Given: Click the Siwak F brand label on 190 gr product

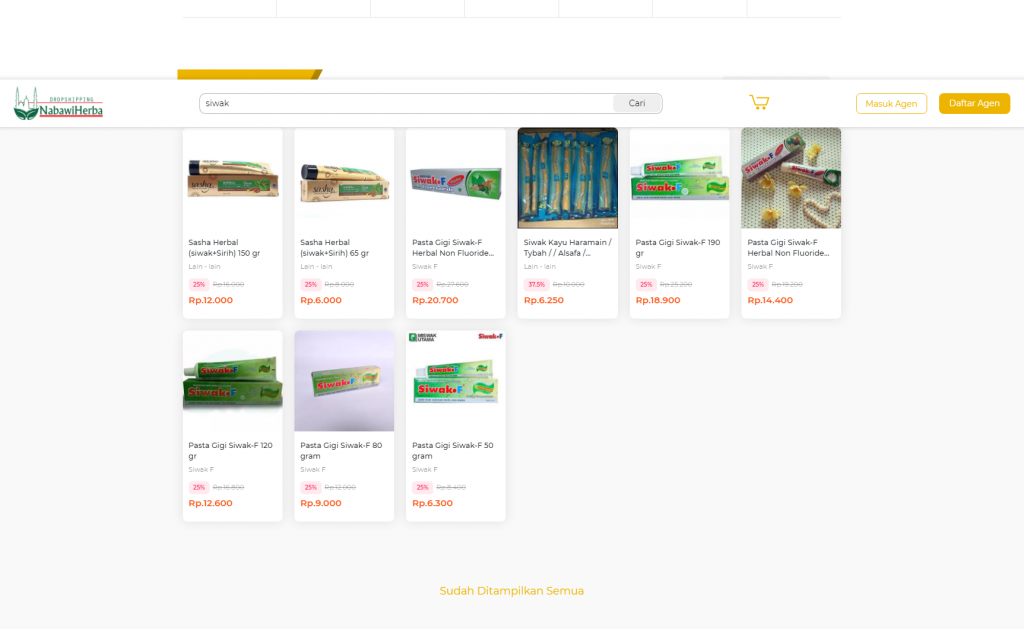Looking at the screenshot, I should click(647, 266).
